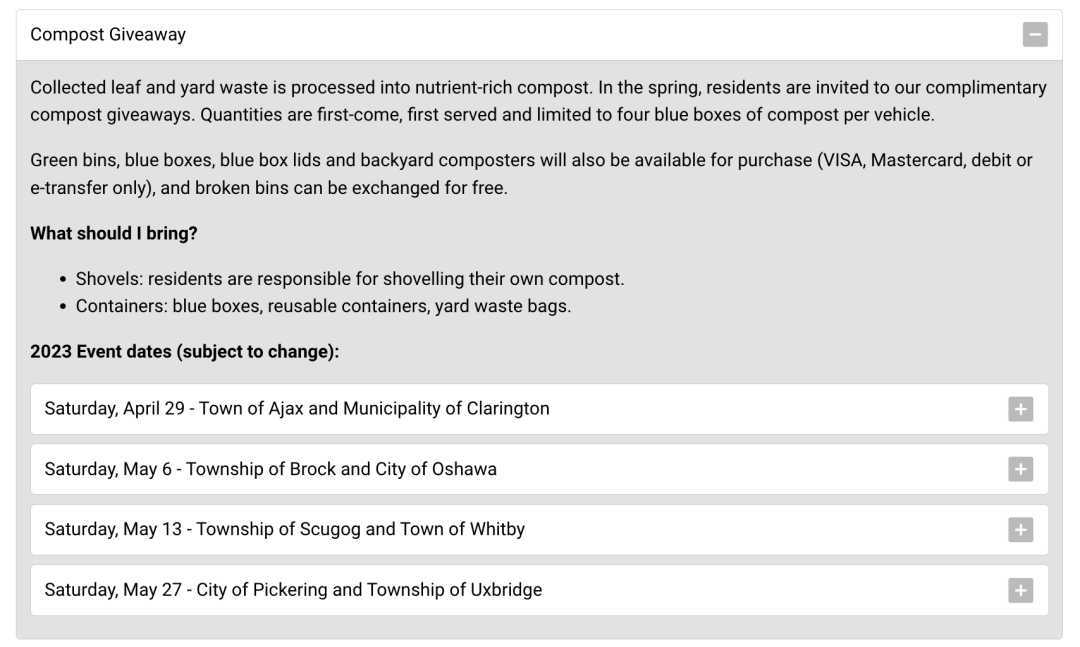Expand the Brock and Oshawa event row
This screenshot has height=647, width=1080.
pyautogui.click(x=271, y=469)
